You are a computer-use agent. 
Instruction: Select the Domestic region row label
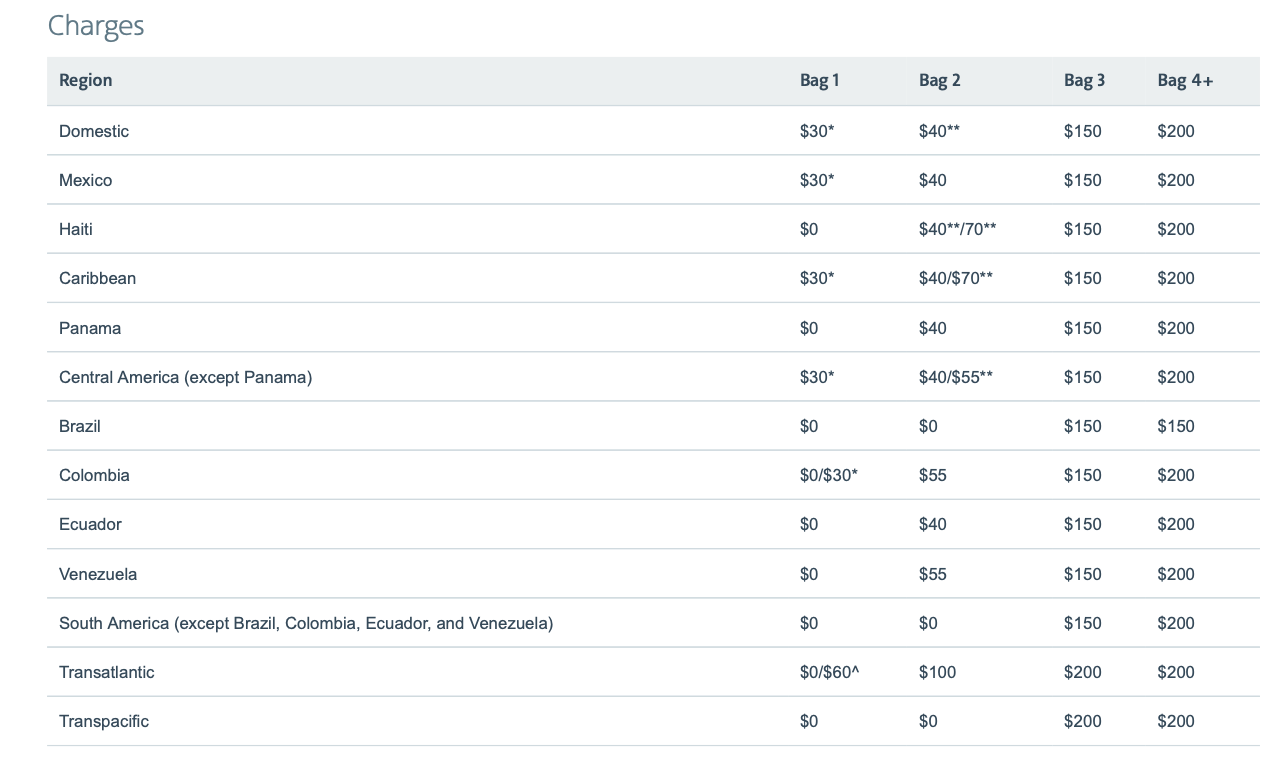coord(94,131)
